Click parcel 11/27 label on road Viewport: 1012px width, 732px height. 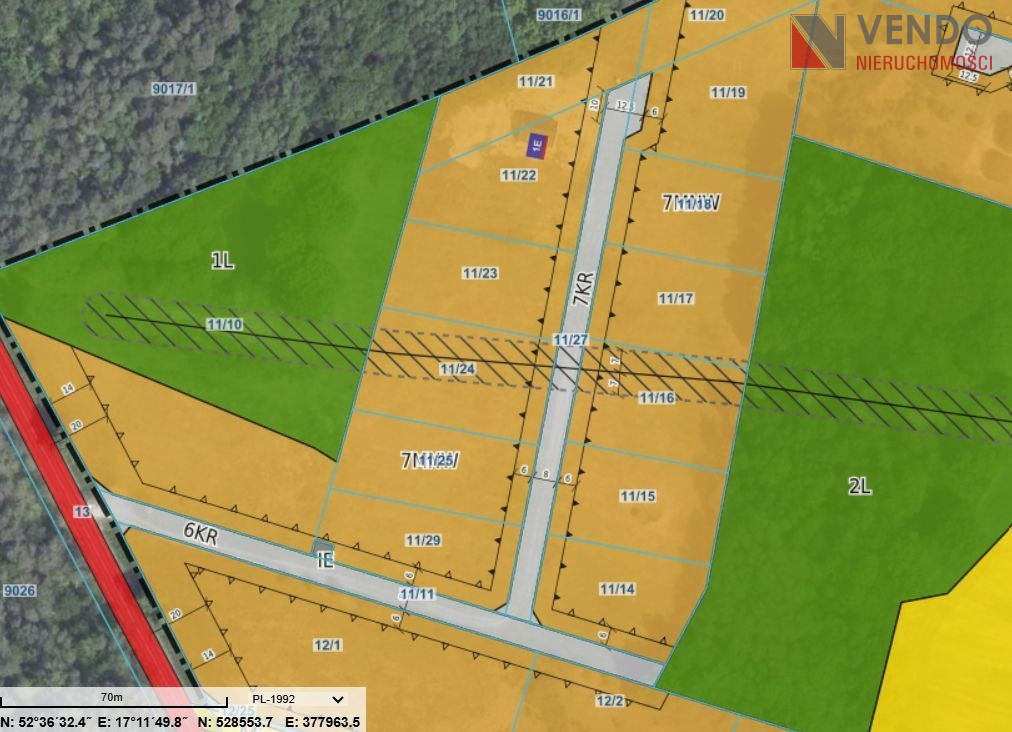tap(570, 340)
